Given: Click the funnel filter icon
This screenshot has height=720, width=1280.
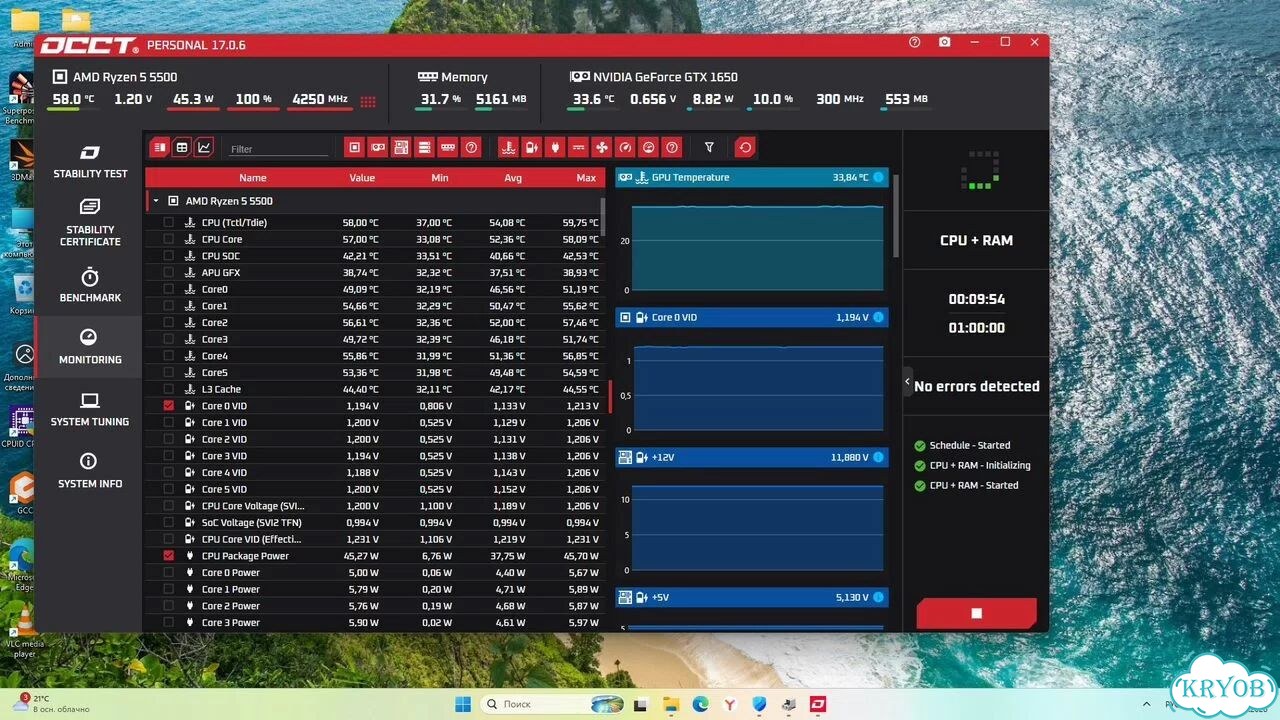Looking at the screenshot, I should (709, 147).
